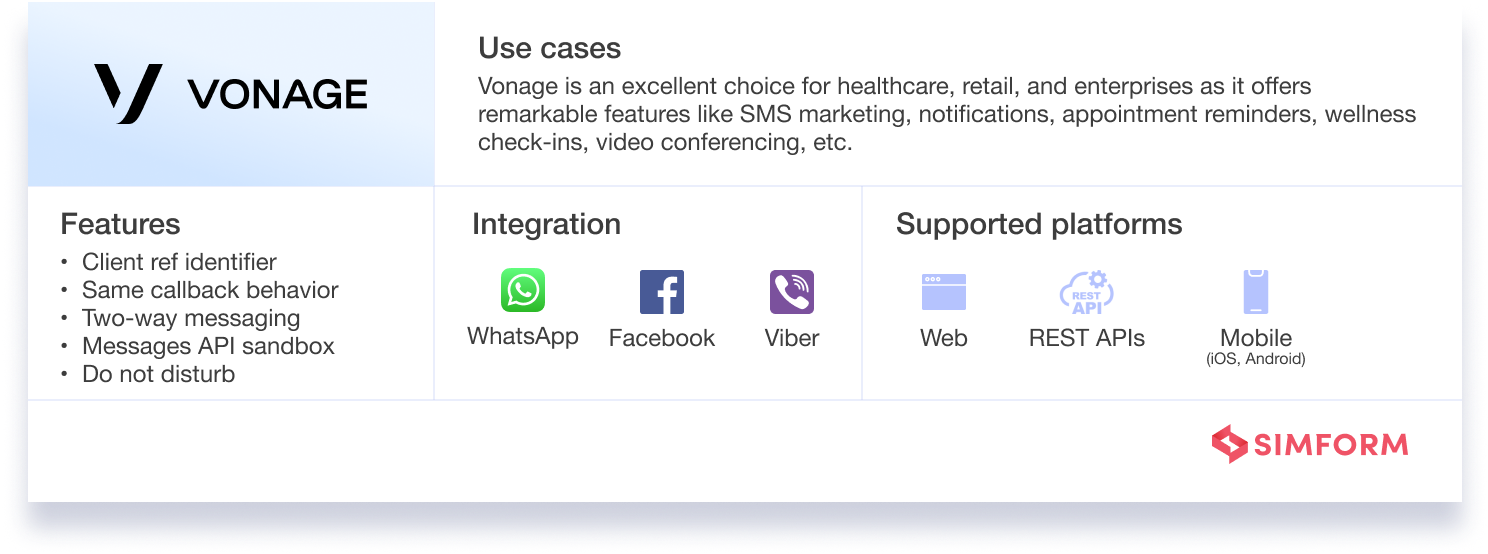Click the REST APIs label text
Image resolution: width=1488 pixels, height=554 pixels.
click(x=1087, y=338)
